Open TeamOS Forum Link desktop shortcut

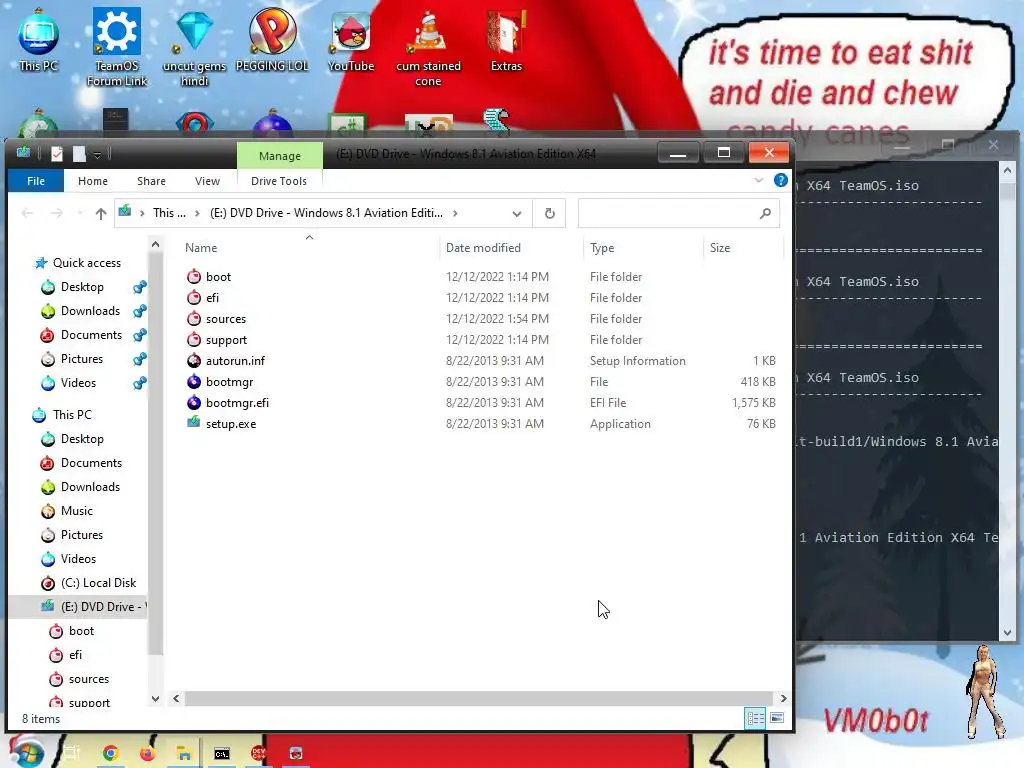pyautogui.click(x=117, y=47)
